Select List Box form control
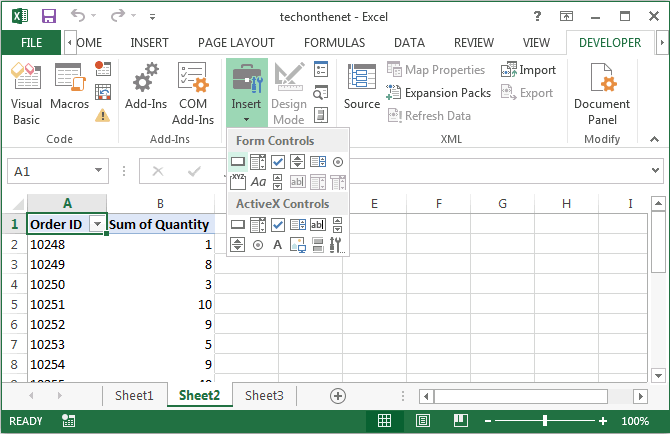The height and width of the screenshot is (434, 670). pos(317,162)
